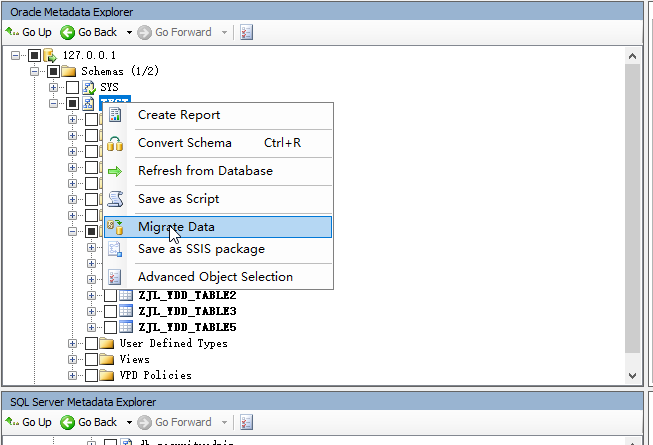Image resolution: width=653 pixels, height=445 pixels.
Task: Choose Create Report from context menu
Action: pos(218,115)
